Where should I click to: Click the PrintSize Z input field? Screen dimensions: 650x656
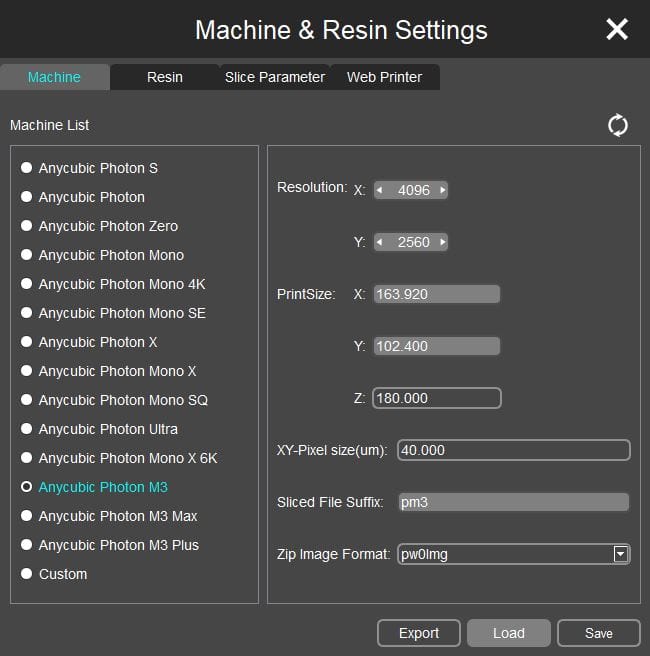coord(437,398)
